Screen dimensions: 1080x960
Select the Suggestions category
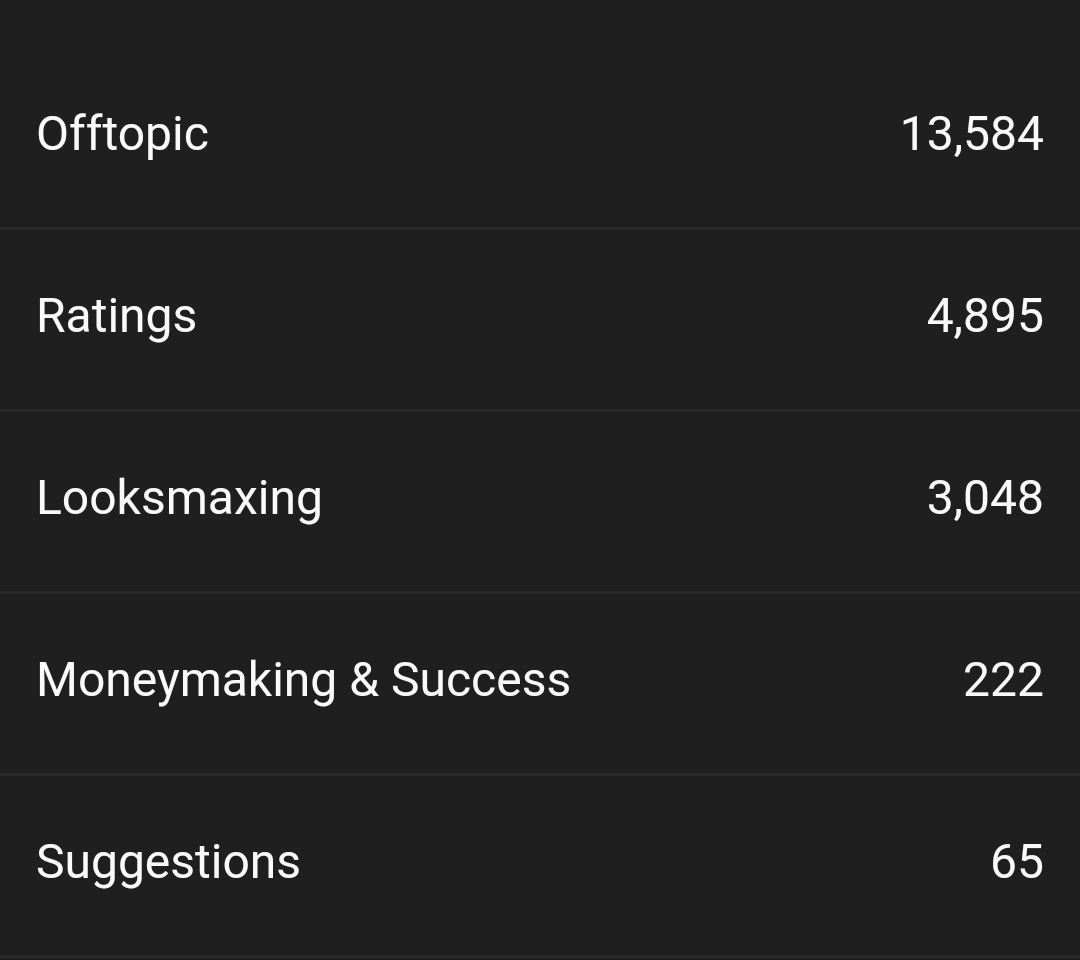pos(168,862)
